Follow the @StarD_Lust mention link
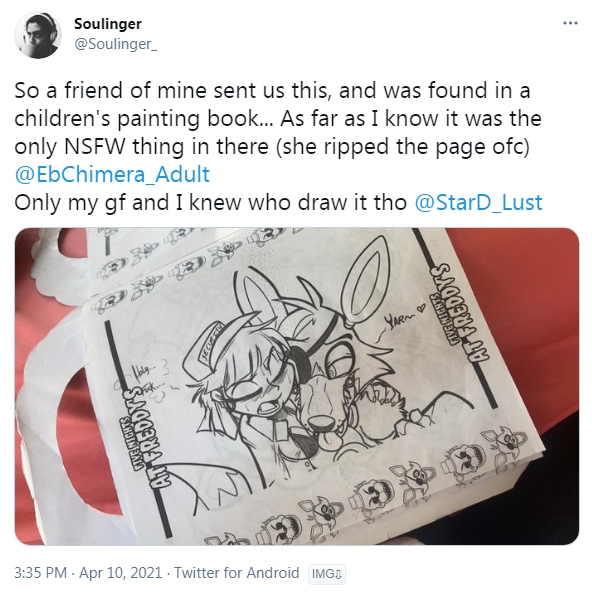Image resolution: width=592 pixels, height=600 pixels. pos(478,202)
